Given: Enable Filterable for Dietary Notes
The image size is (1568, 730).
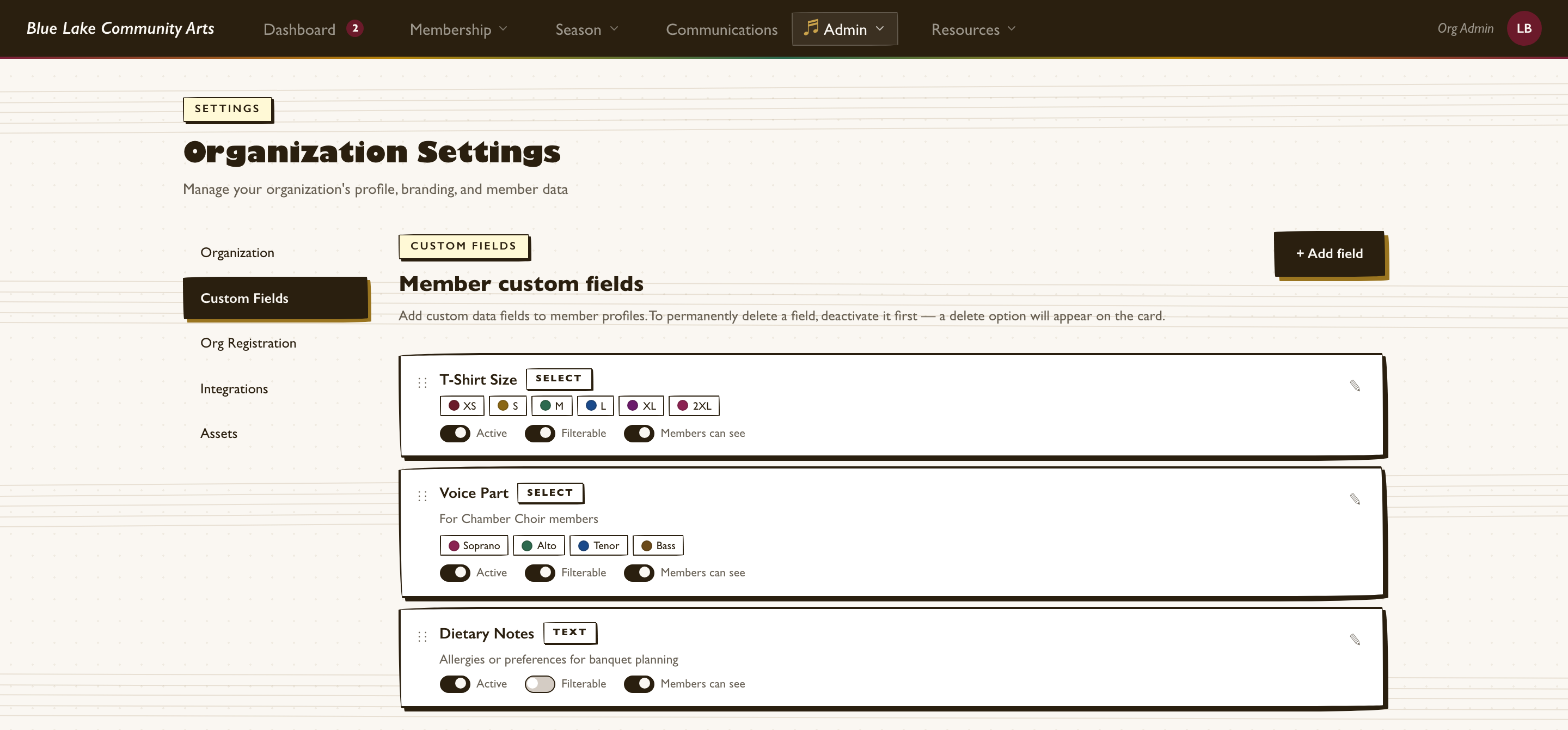Looking at the screenshot, I should pyautogui.click(x=540, y=684).
